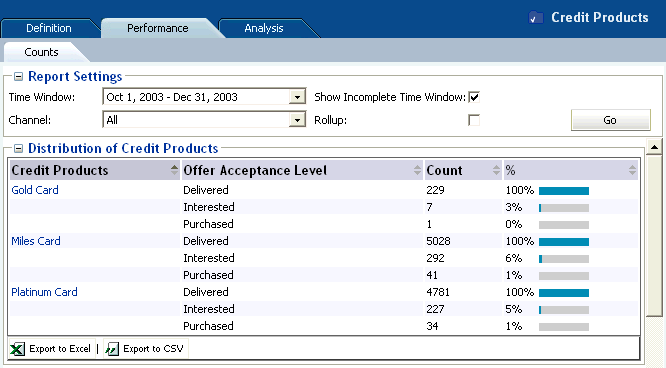Click the Miles Card Delivered percentage bar
This screenshot has width=666, height=368.
[564, 242]
